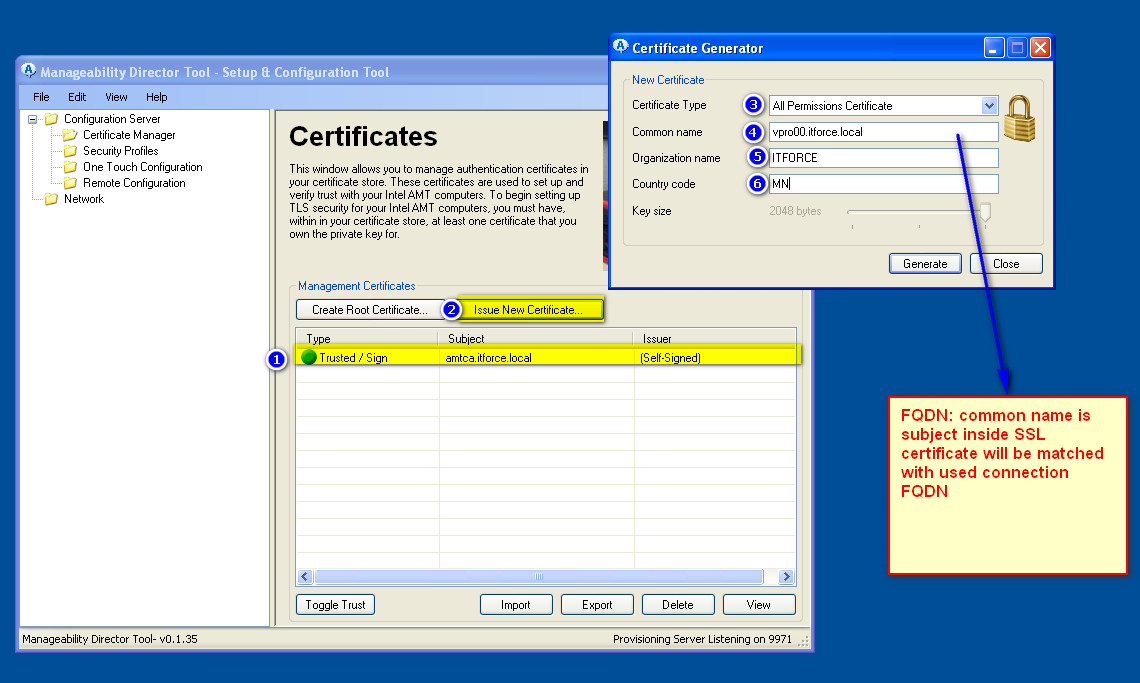The width and height of the screenshot is (1140, 683).
Task: Select Remote Configuration in the tree
Action: [134, 183]
